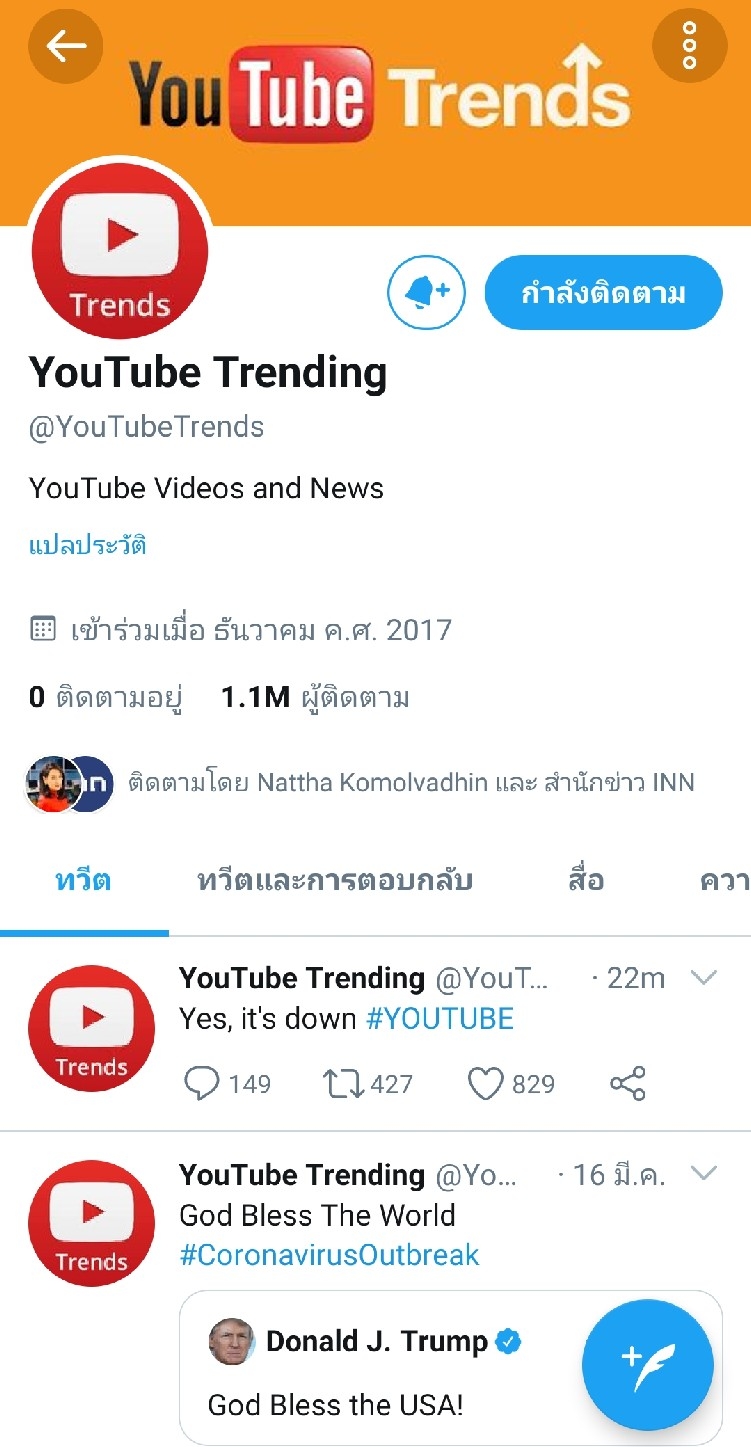
Task: Expand options for the 16 March tweet
Action: (x=704, y=1174)
